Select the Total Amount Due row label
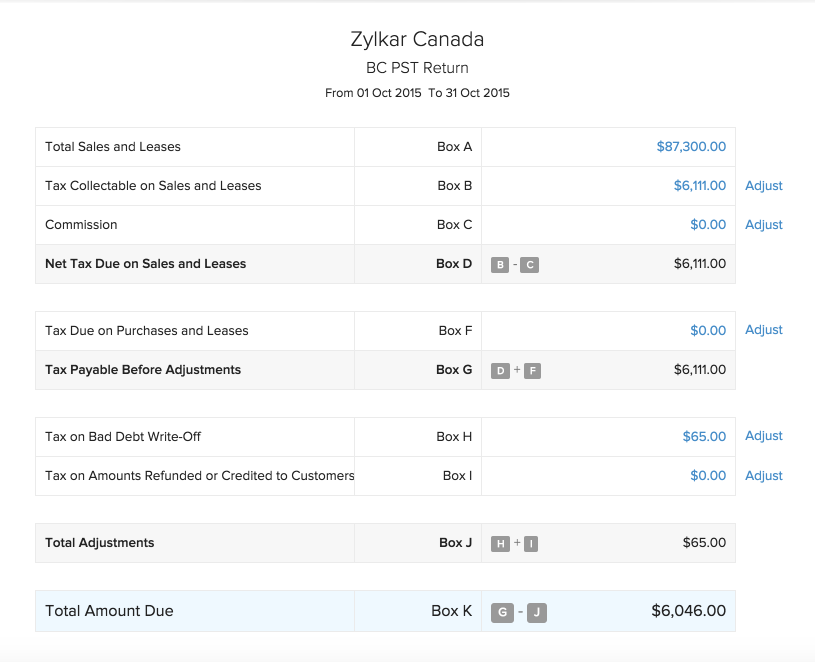The width and height of the screenshot is (815, 662). [109, 611]
